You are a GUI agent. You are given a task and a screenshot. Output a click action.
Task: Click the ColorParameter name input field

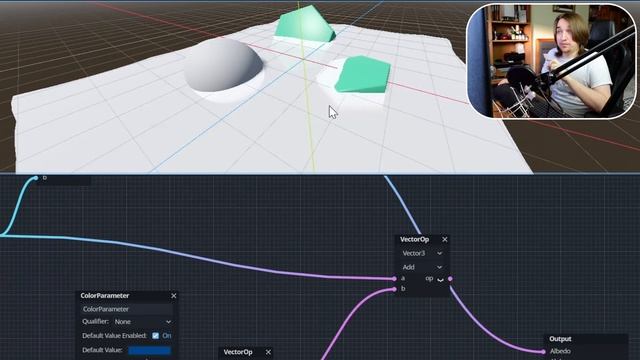(126, 309)
